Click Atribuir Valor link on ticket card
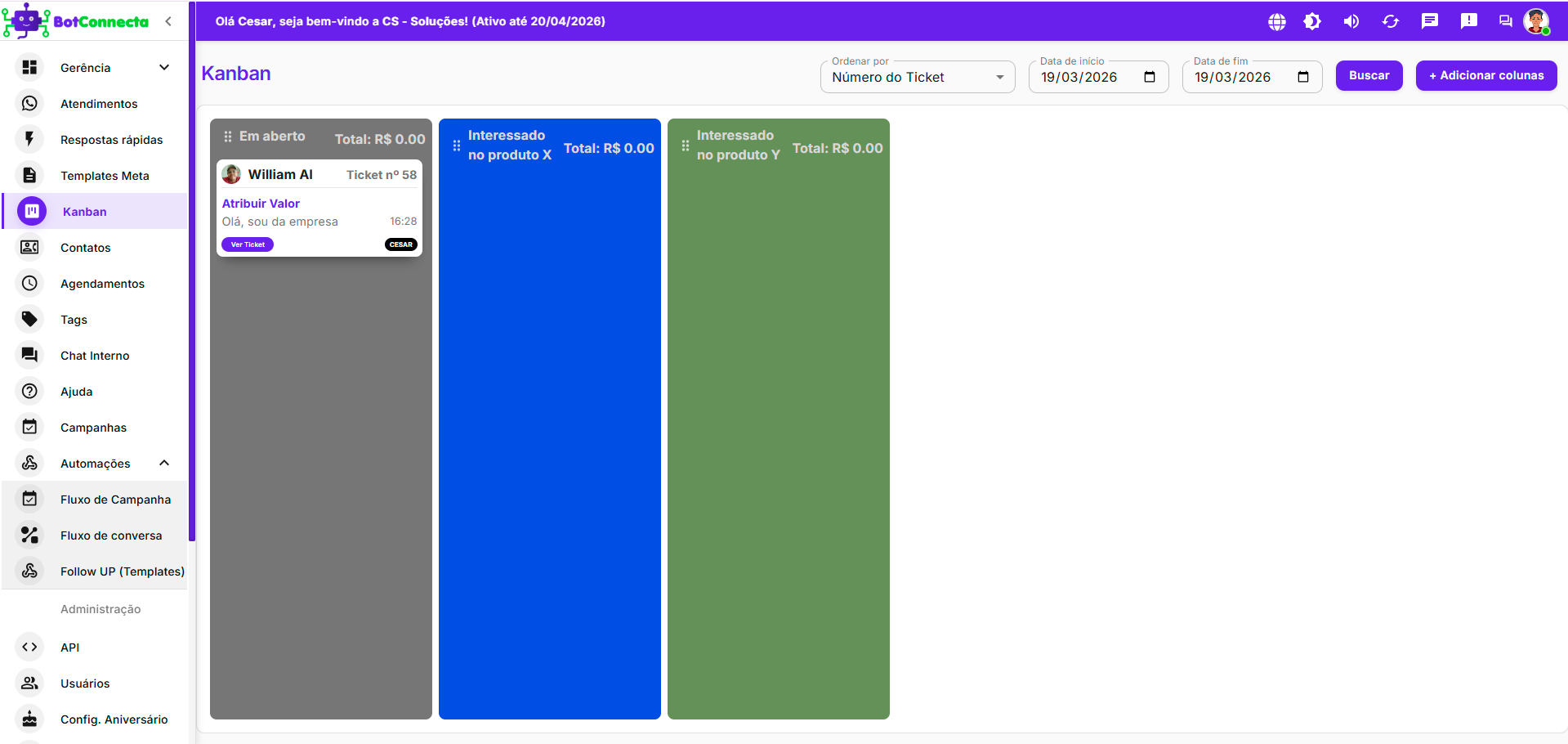The height and width of the screenshot is (744, 1568). click(x=261, y=204)
